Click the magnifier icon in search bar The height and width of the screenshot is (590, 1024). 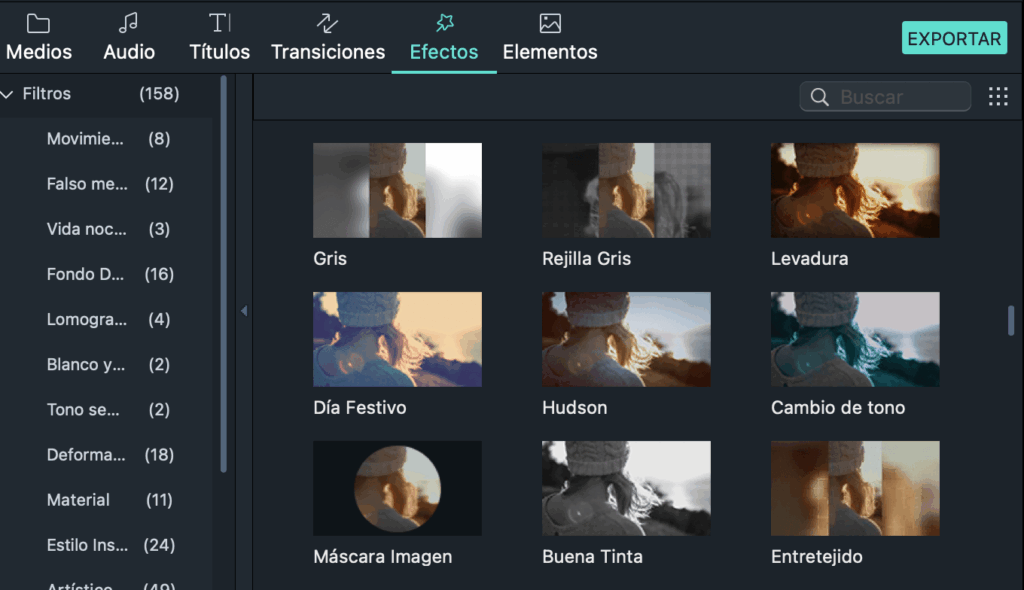click(819, 97)
